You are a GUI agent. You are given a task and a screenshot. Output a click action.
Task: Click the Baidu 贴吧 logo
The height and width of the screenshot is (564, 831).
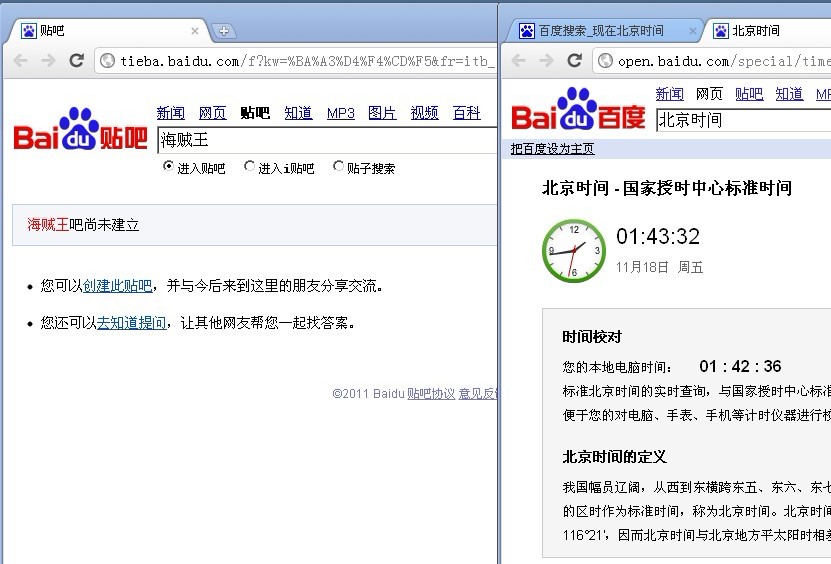80,129
